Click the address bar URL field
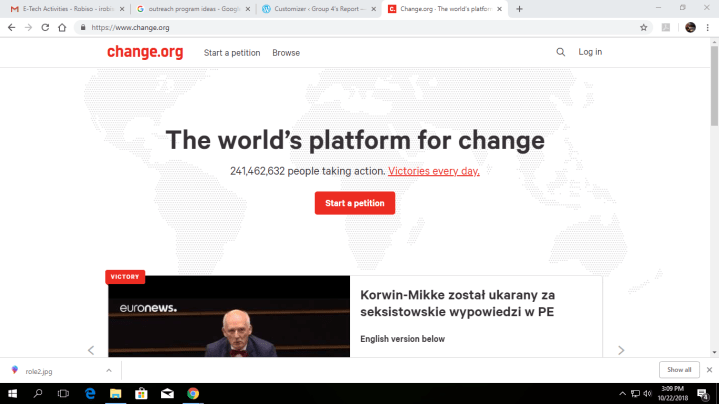Viewport: 719px width, 404px height. 358,28
